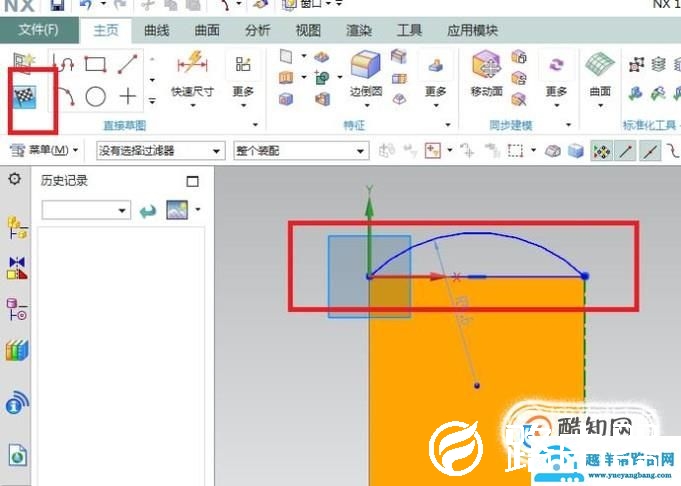The height and width of the screenshot is (486, 681).
Task: Toggle the End Point snap option
Action: pos(625,151)
